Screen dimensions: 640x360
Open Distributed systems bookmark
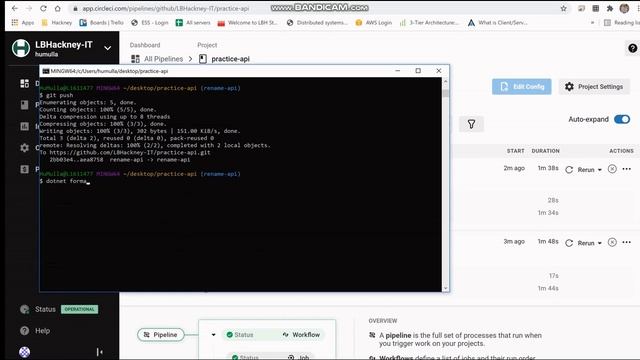[x=317, y=22]
